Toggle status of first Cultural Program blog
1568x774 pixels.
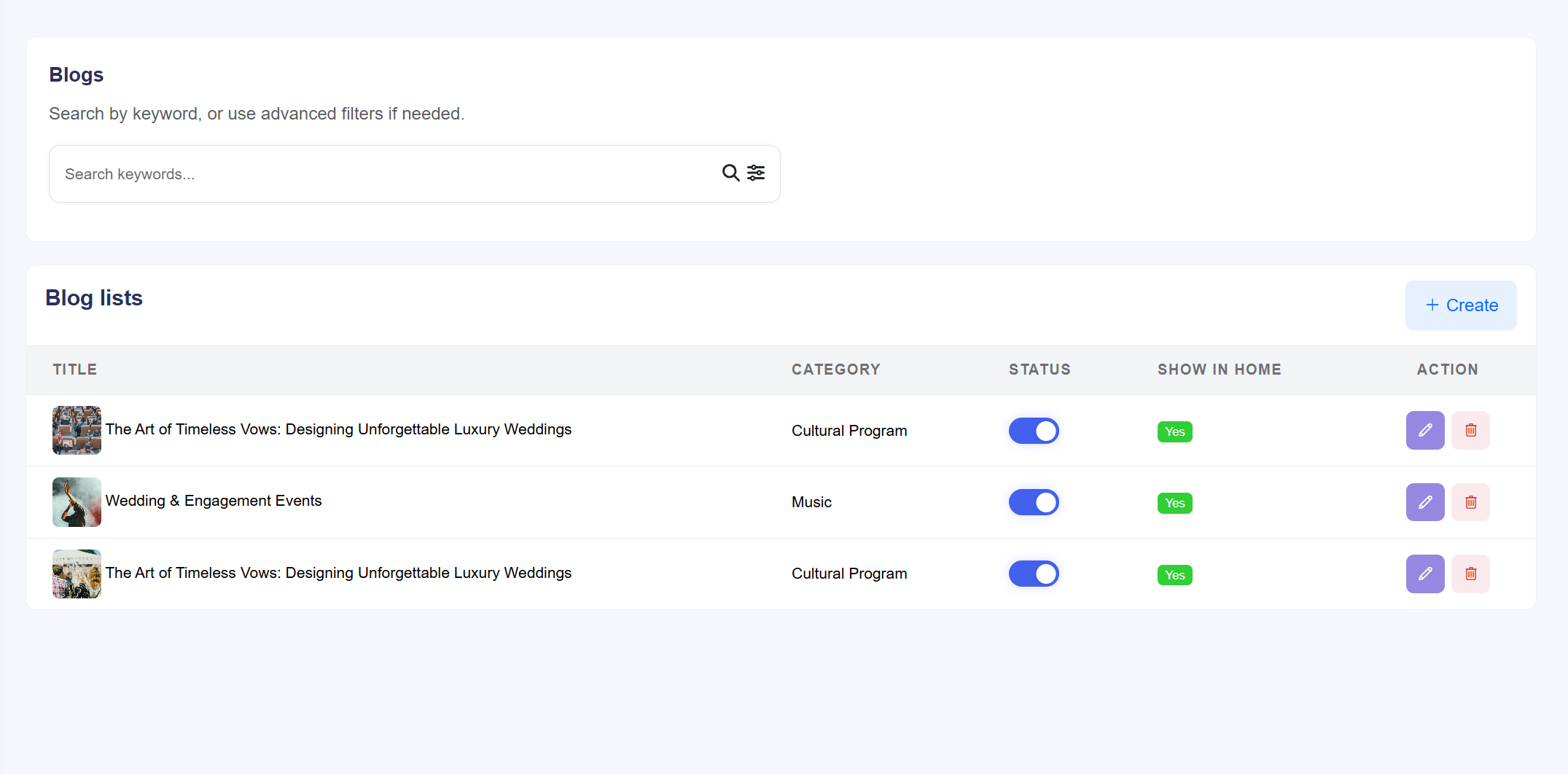(x=1033, y=431)
